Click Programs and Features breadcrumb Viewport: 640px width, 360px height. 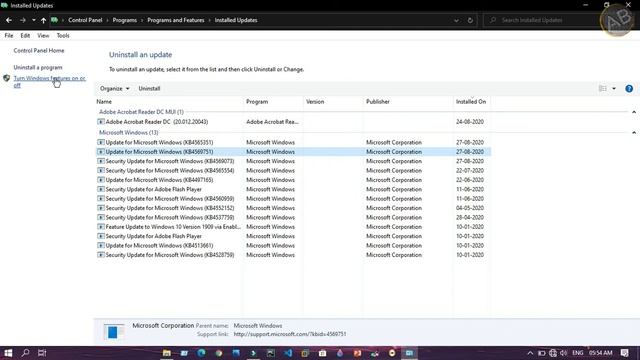(176, 20)
